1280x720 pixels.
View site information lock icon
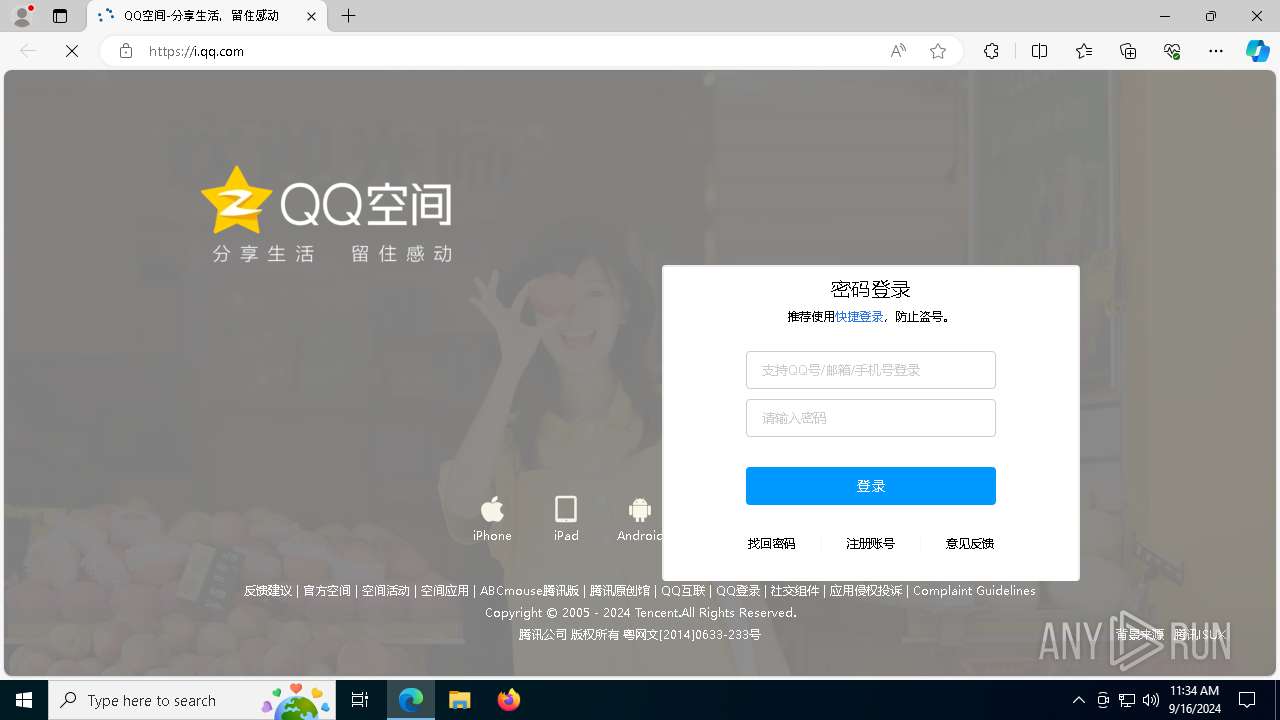(x=126, y=51)
